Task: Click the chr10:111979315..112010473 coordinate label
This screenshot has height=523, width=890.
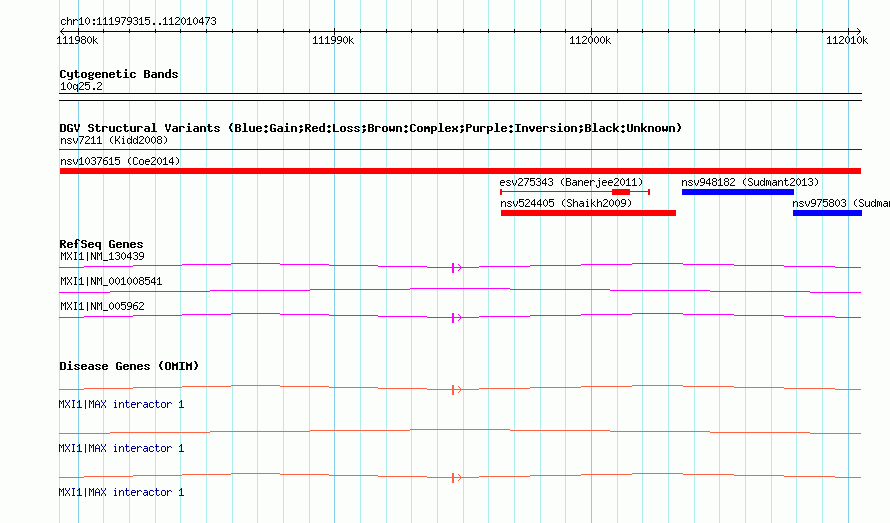Action: tap(138, 21)
